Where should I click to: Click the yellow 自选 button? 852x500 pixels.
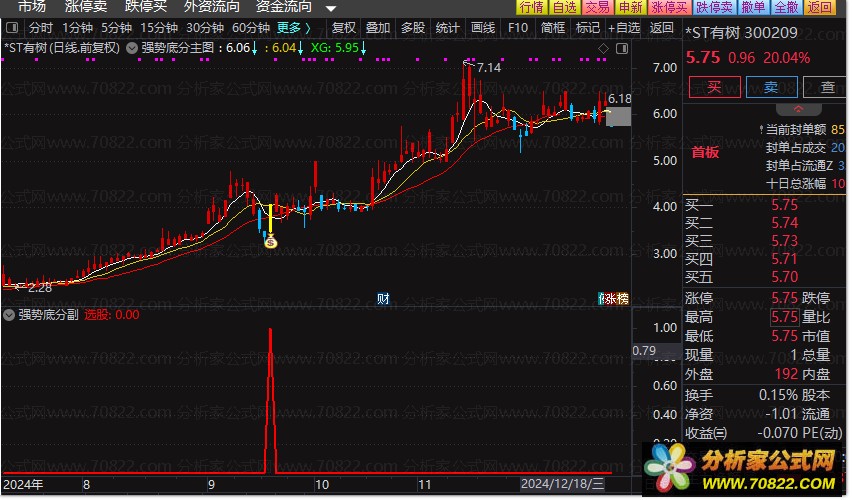pos(565,7)
